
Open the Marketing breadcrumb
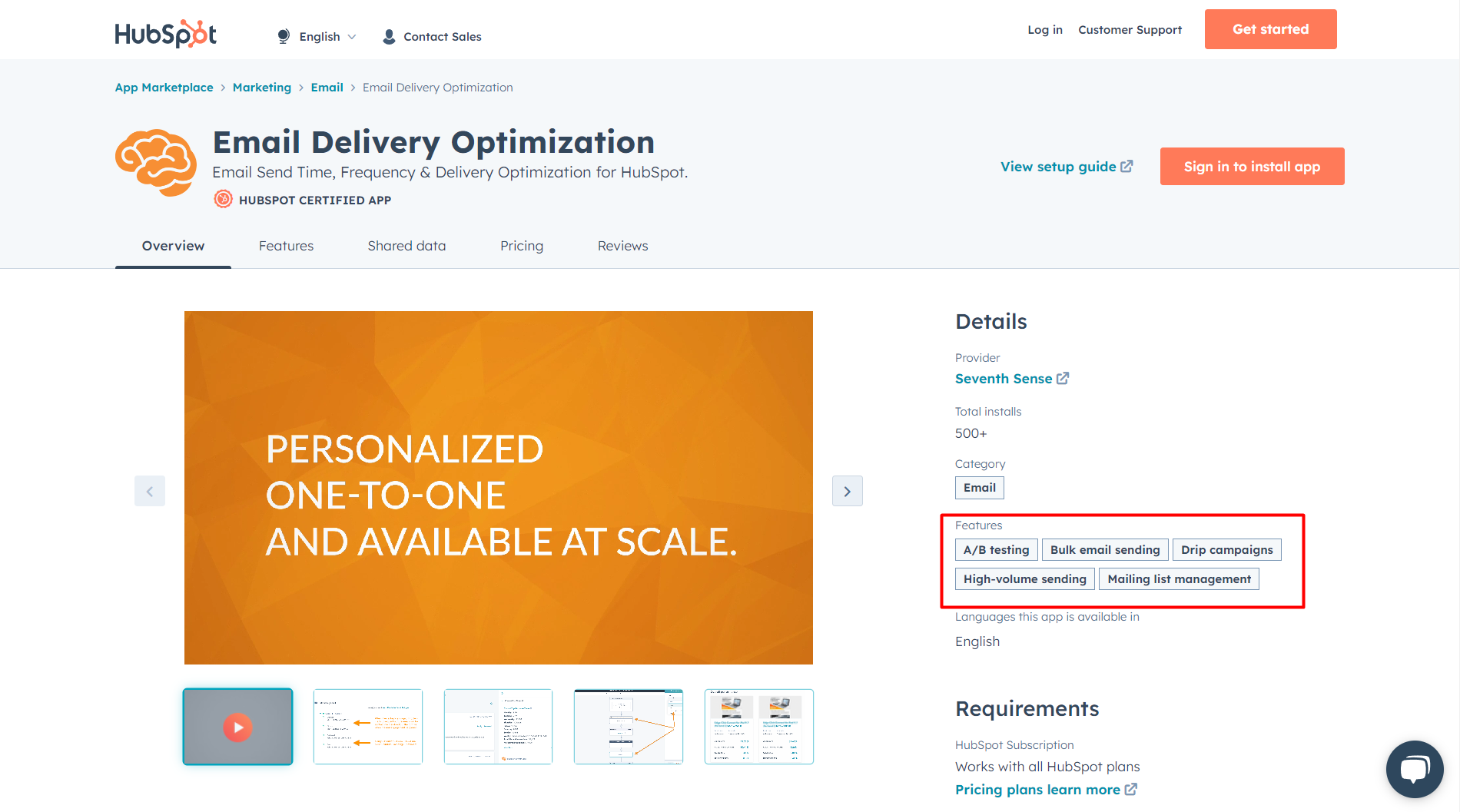click(262, 88)
